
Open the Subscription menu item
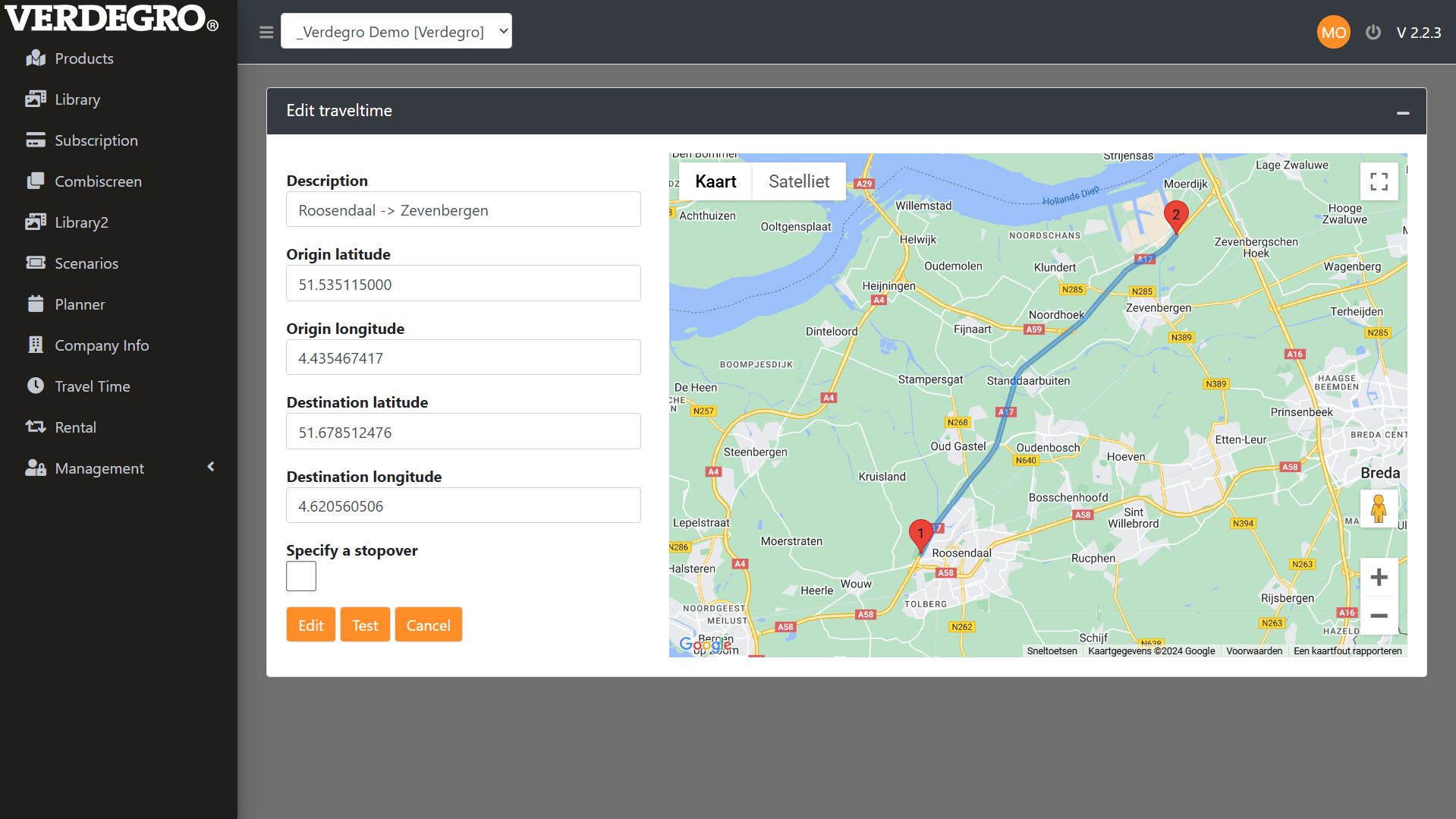coord(96,140)
